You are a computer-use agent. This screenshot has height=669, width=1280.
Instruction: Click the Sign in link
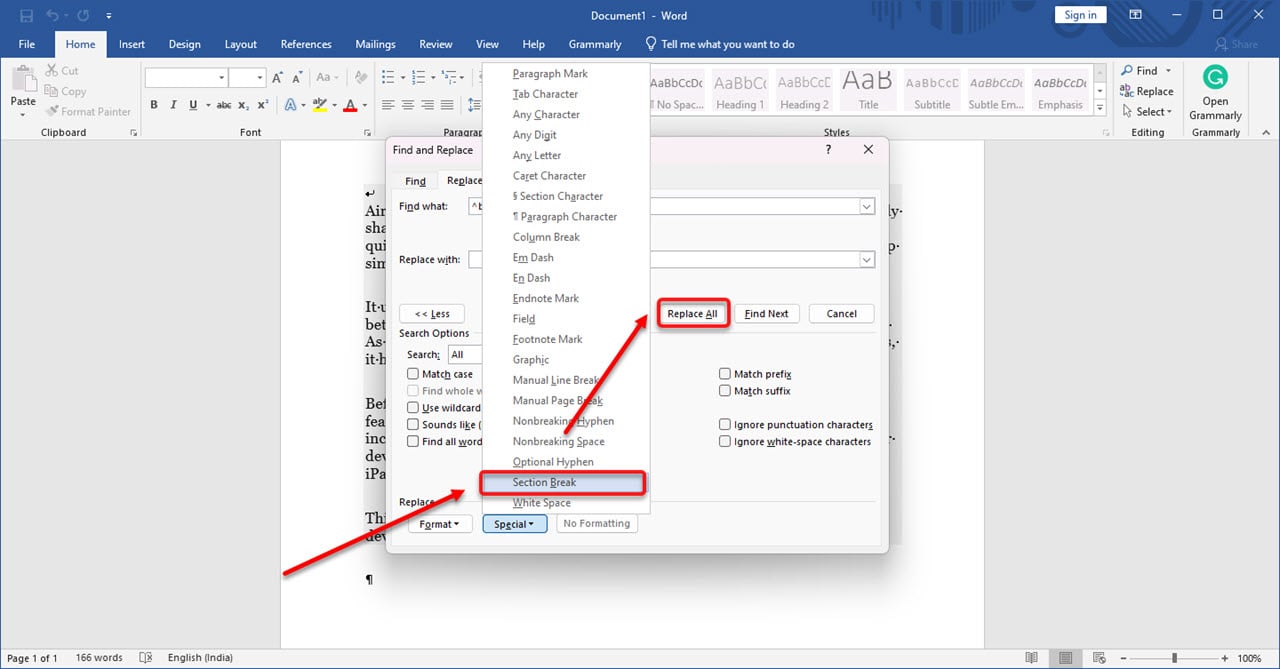[1080, 14]
